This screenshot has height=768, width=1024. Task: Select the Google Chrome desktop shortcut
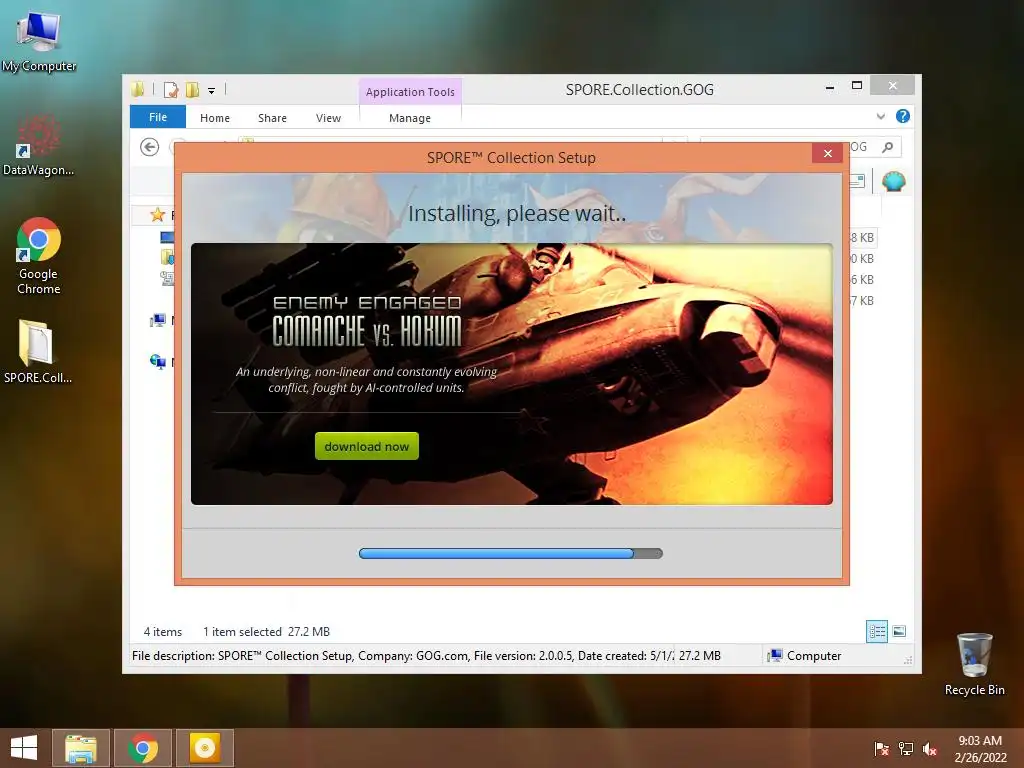coord(39,256)
